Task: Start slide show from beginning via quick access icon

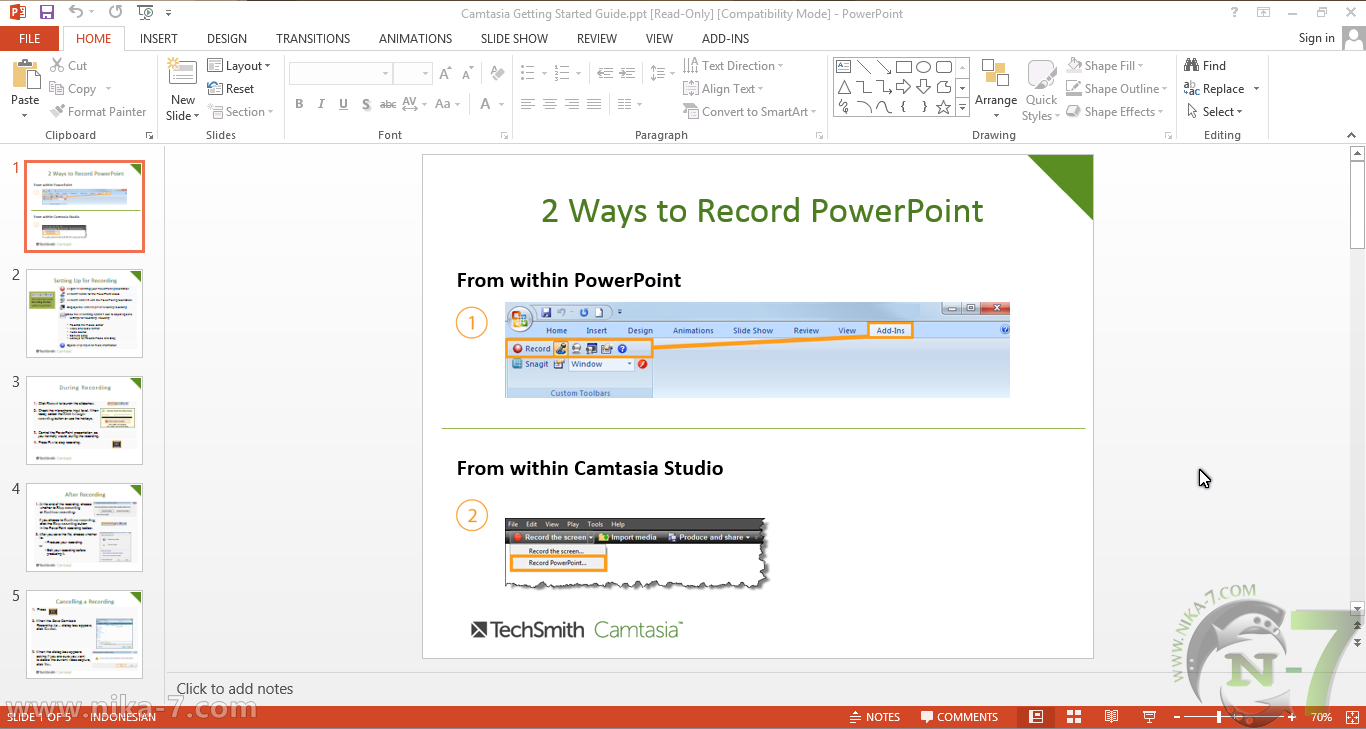Action: click(x=145, y=13)
